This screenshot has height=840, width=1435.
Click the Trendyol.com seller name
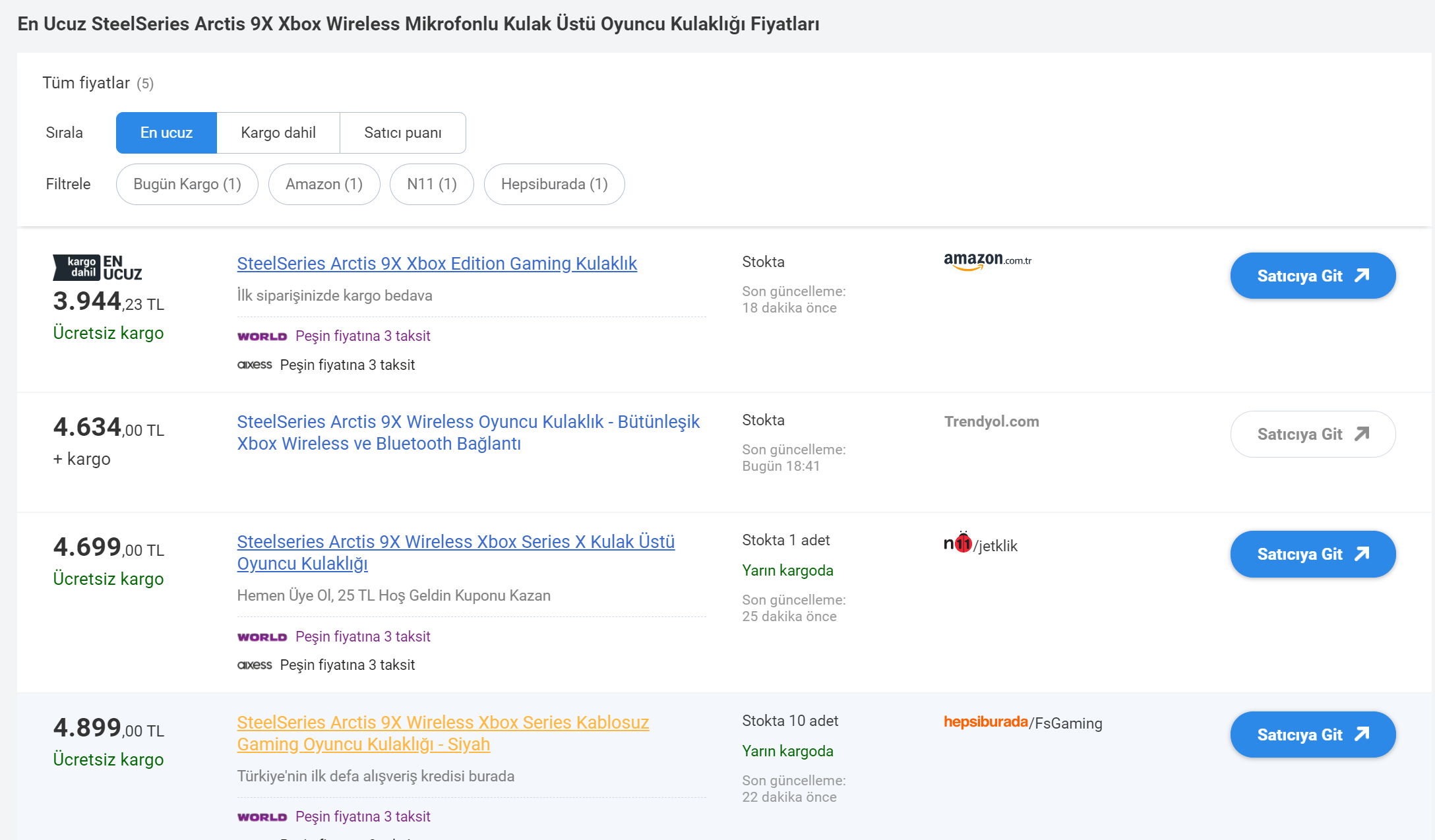coord(992,421)
